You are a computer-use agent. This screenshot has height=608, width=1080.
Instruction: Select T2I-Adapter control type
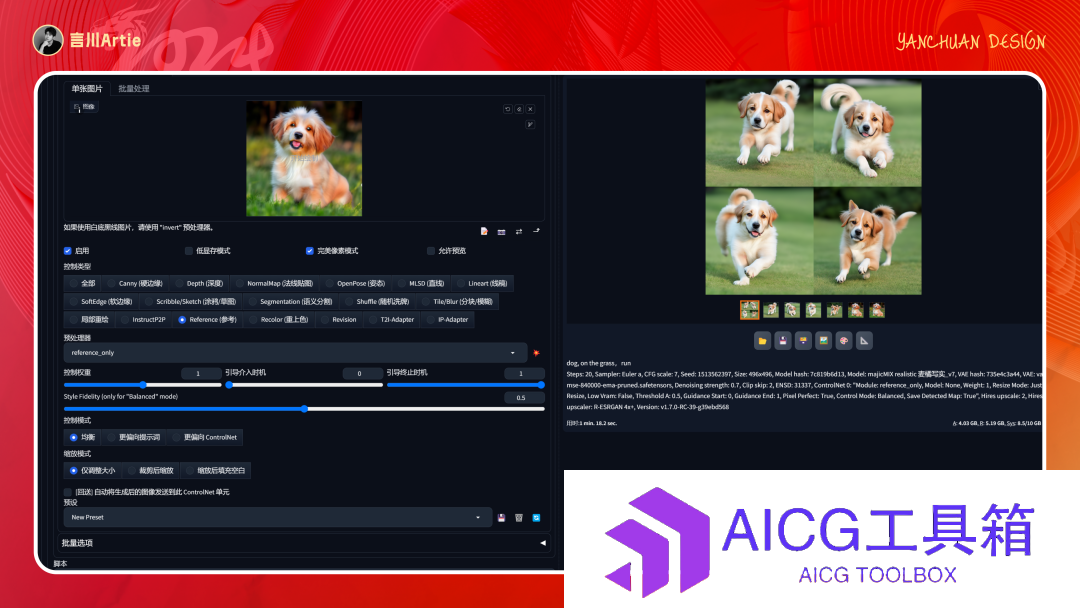coord(391,319)
